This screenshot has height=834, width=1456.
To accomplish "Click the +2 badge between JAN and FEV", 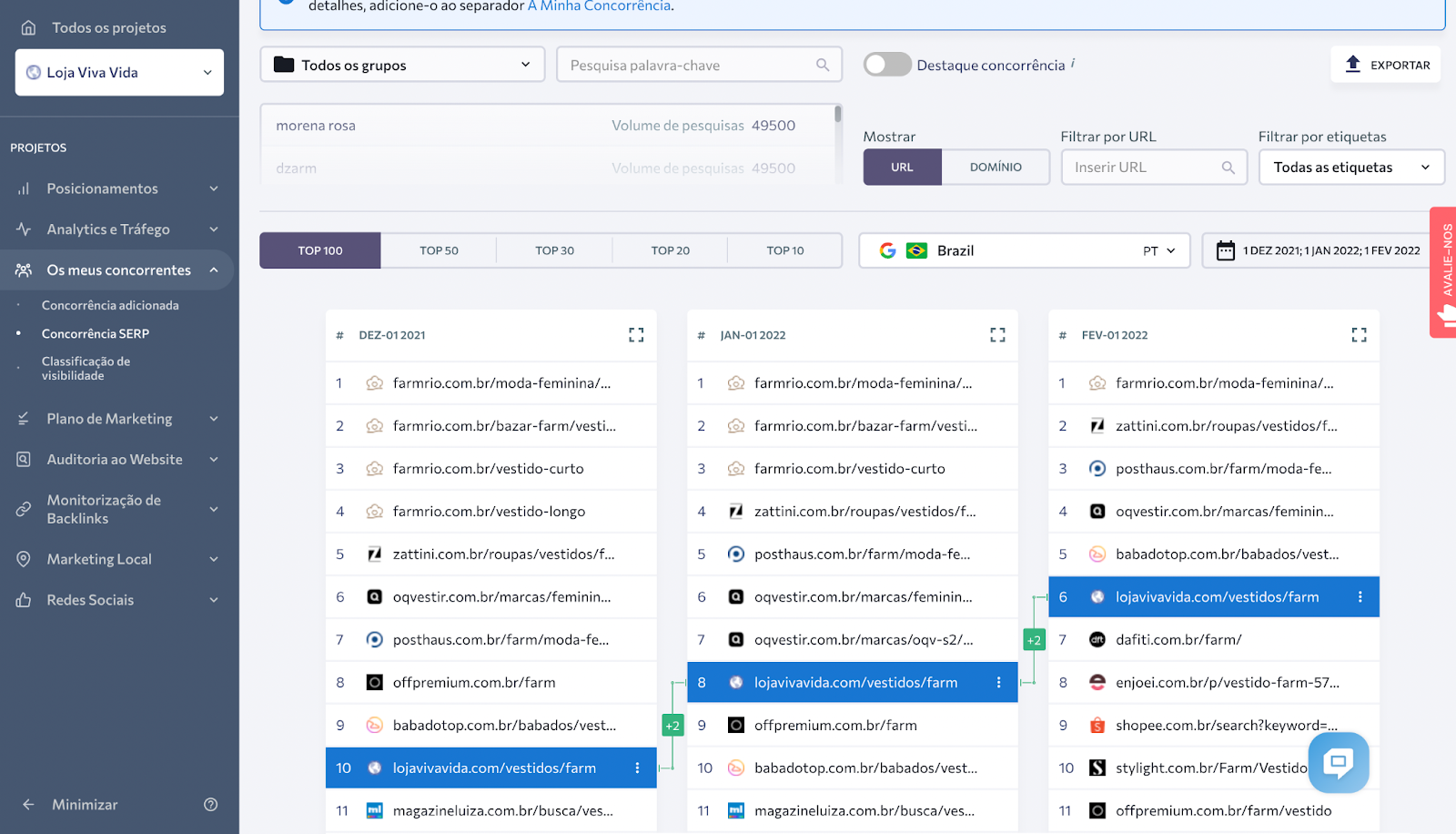I will [1034, 640].
